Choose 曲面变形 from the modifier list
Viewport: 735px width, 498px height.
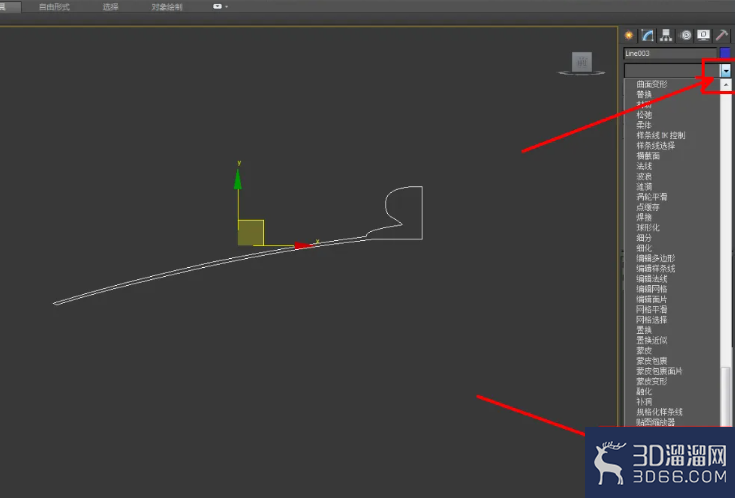coord(652,84)
